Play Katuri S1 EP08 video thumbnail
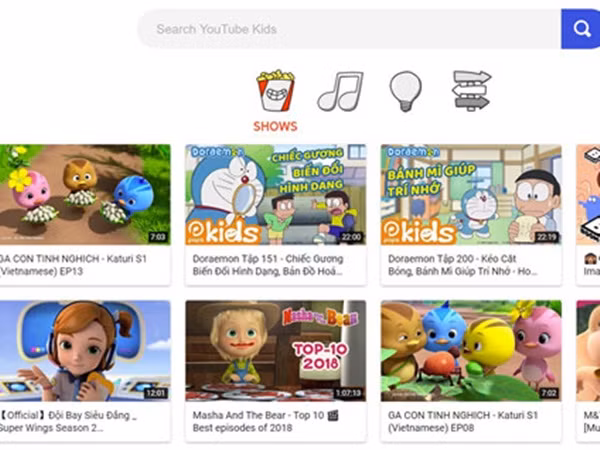 [x=471, y=351]
